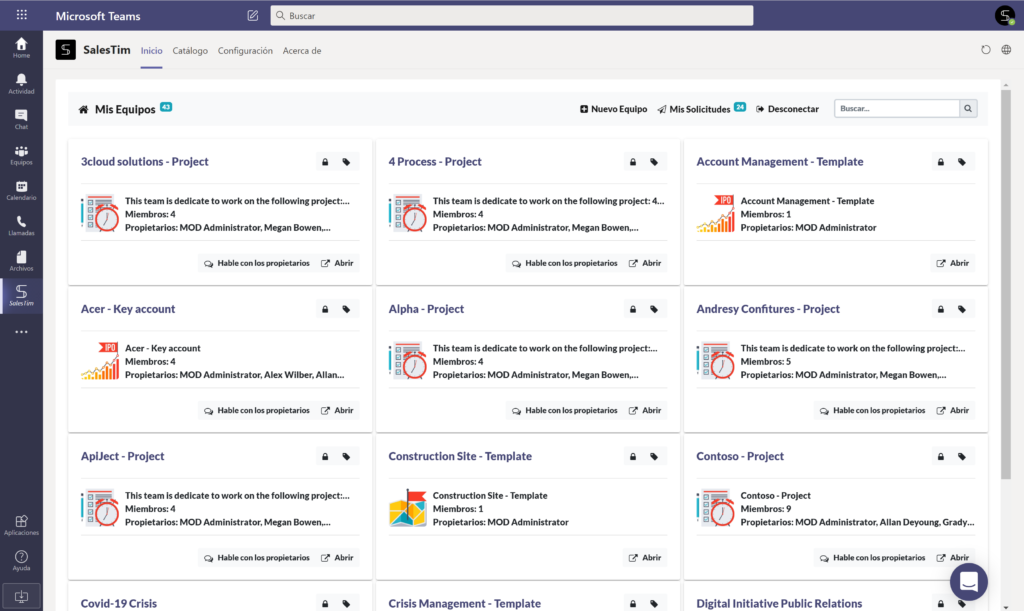Viewport: 1024px width, 611px height.
Task: Click the Mis Equipos heading
Action: [125, 109]
